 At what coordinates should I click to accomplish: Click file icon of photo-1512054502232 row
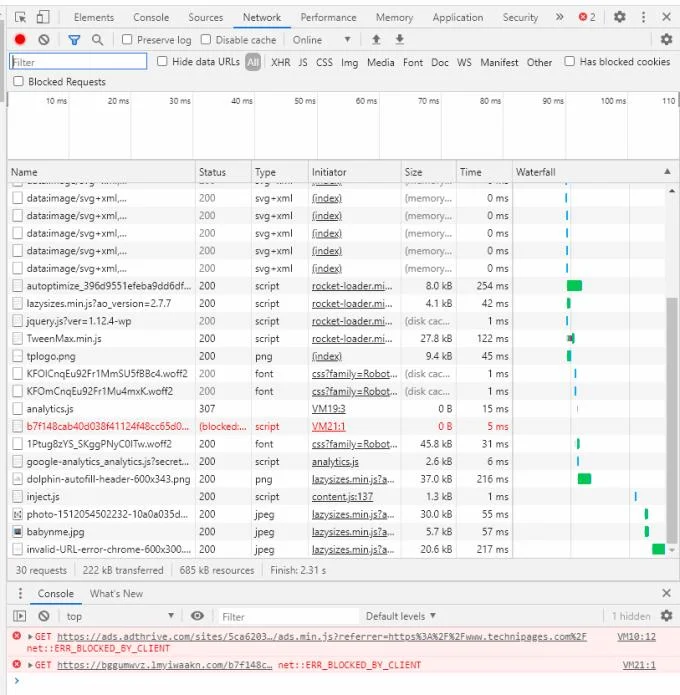[17, 514]
